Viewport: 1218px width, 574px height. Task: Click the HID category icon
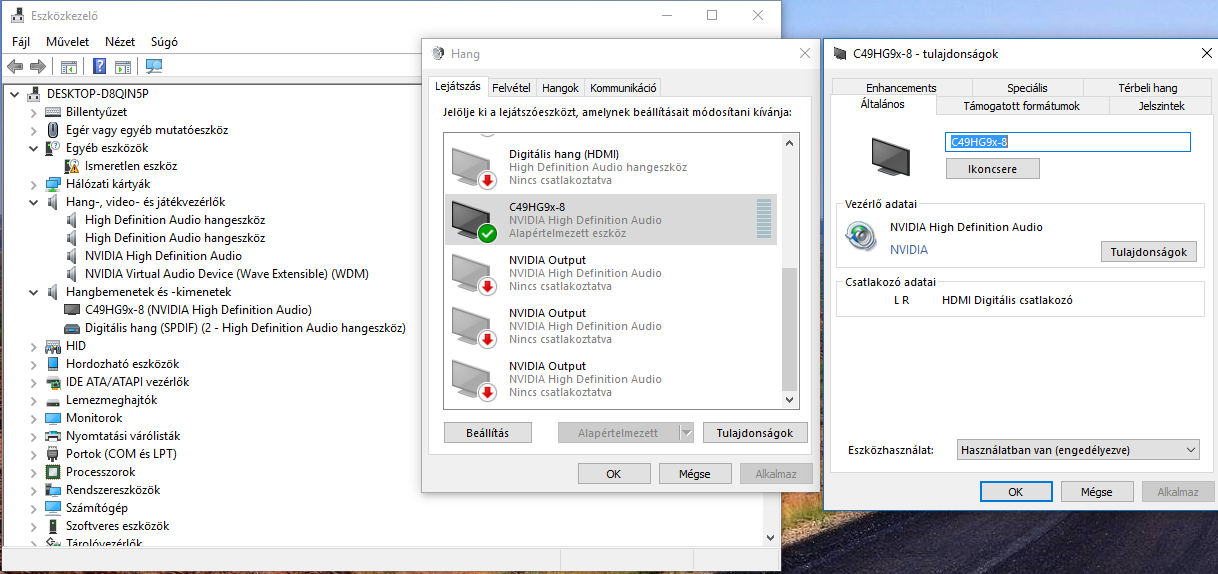[x=54, y=346]
